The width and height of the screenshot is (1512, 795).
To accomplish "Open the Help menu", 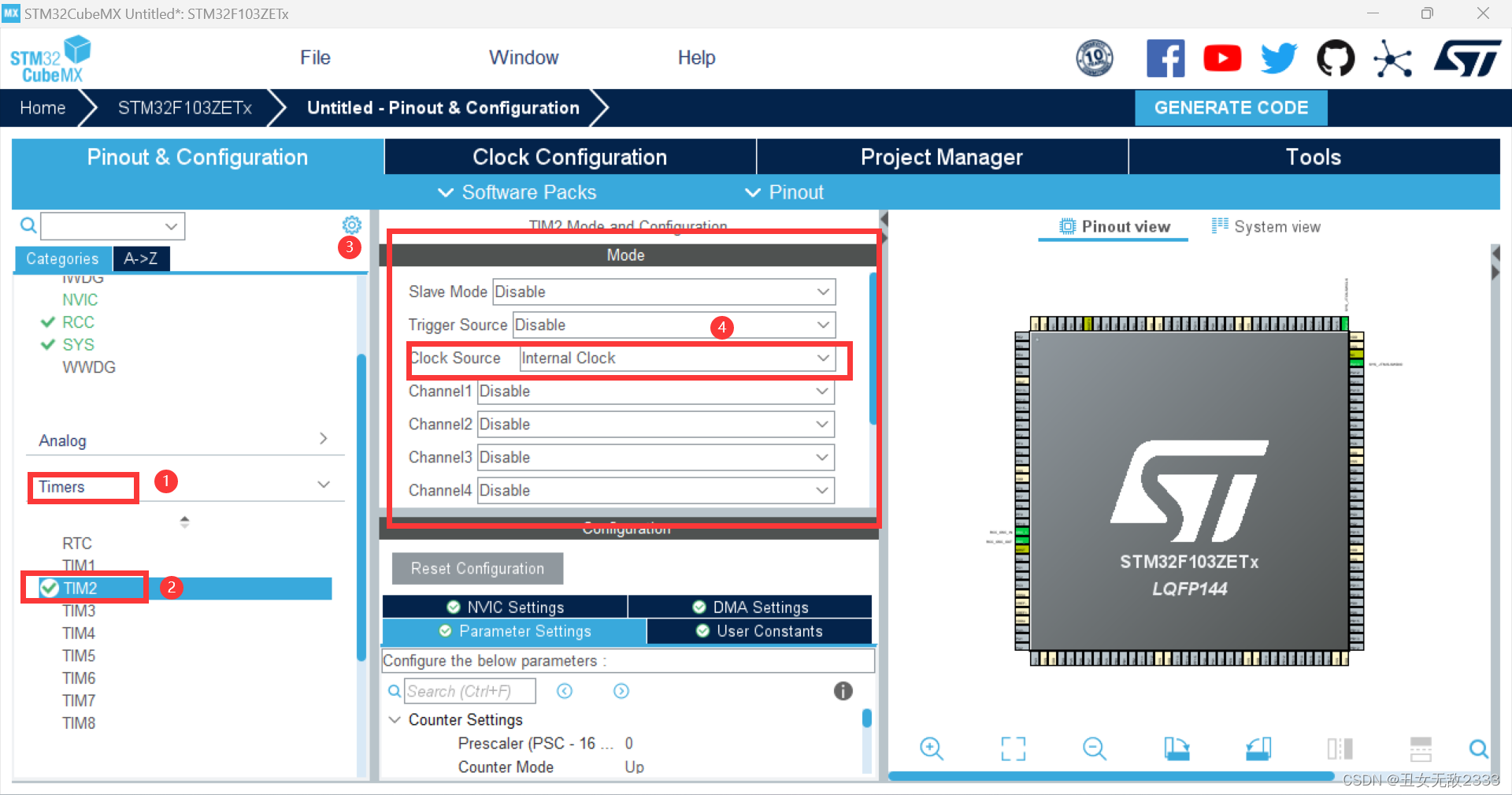I will point(696,58).
